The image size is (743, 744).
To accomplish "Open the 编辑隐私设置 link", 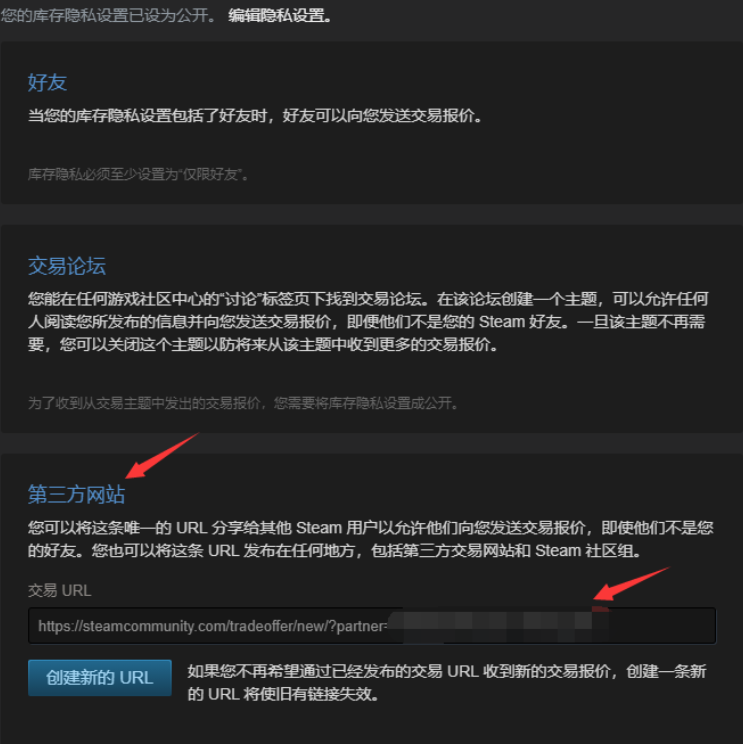I will 280,16.
